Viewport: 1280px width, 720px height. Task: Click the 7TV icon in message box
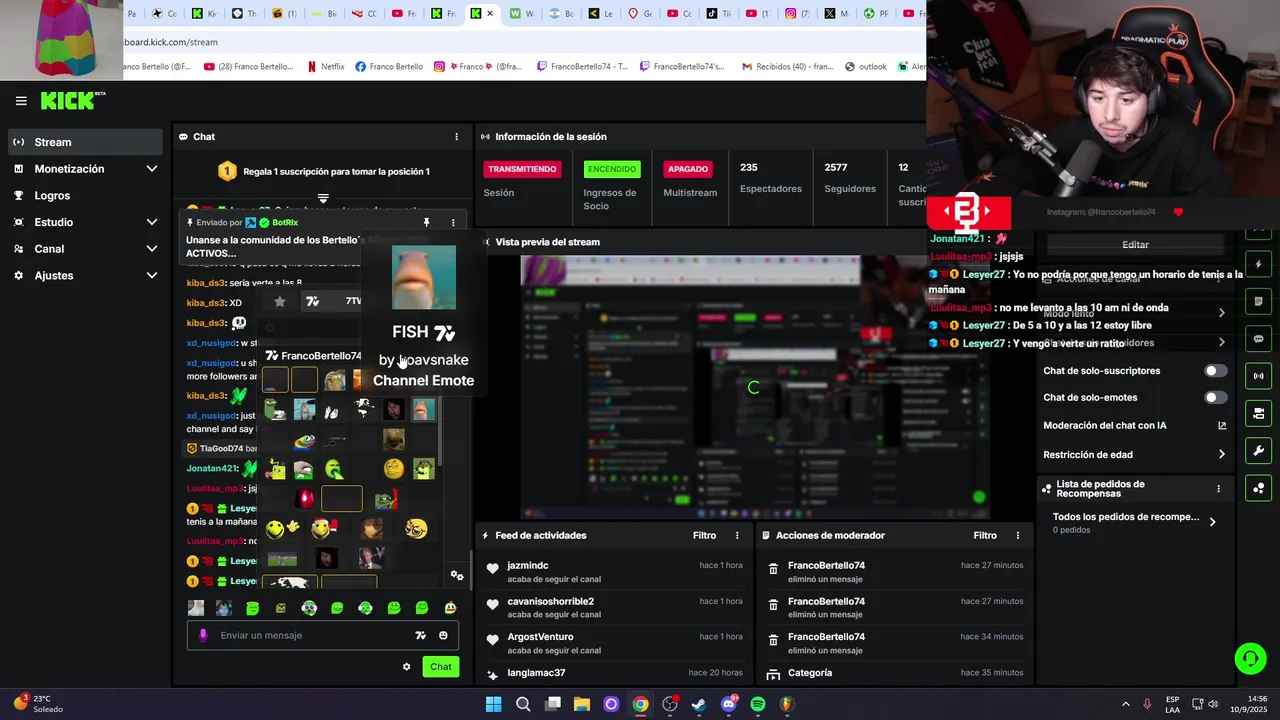click(x=420, y=635)
